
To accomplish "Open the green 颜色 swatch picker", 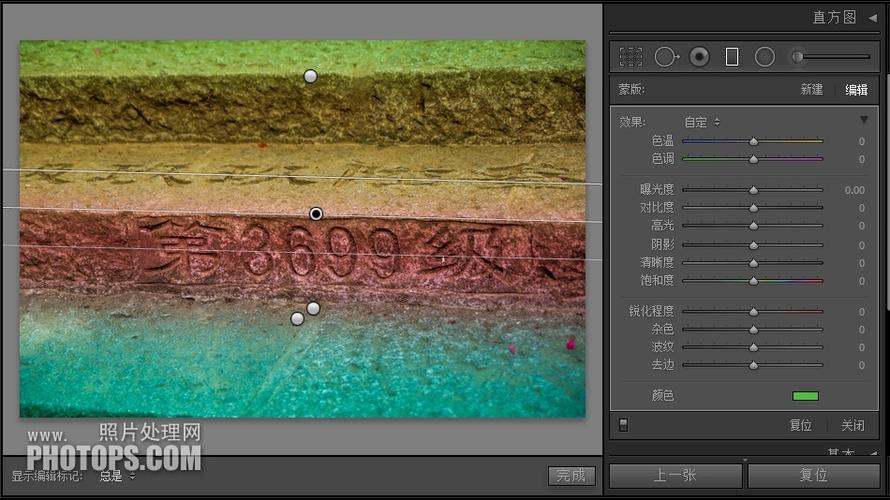I will (x=805, y=396).
